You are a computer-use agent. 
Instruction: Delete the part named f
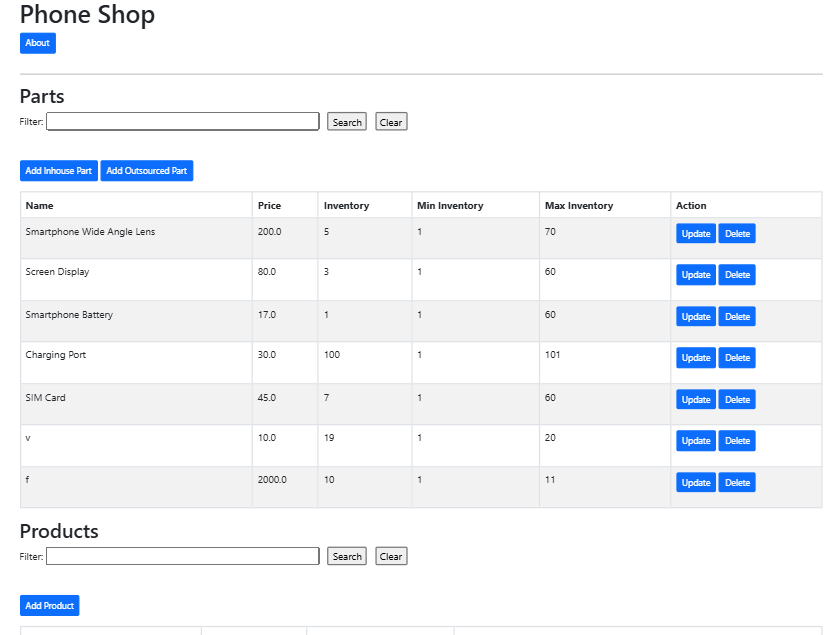pos(736,482)
